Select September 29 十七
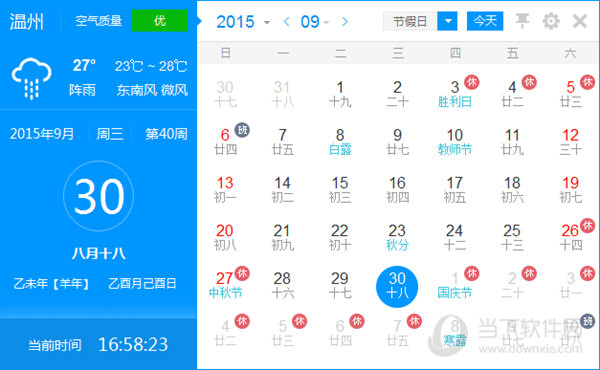This screenshot has width=600, height=370. tap(340, 285)
